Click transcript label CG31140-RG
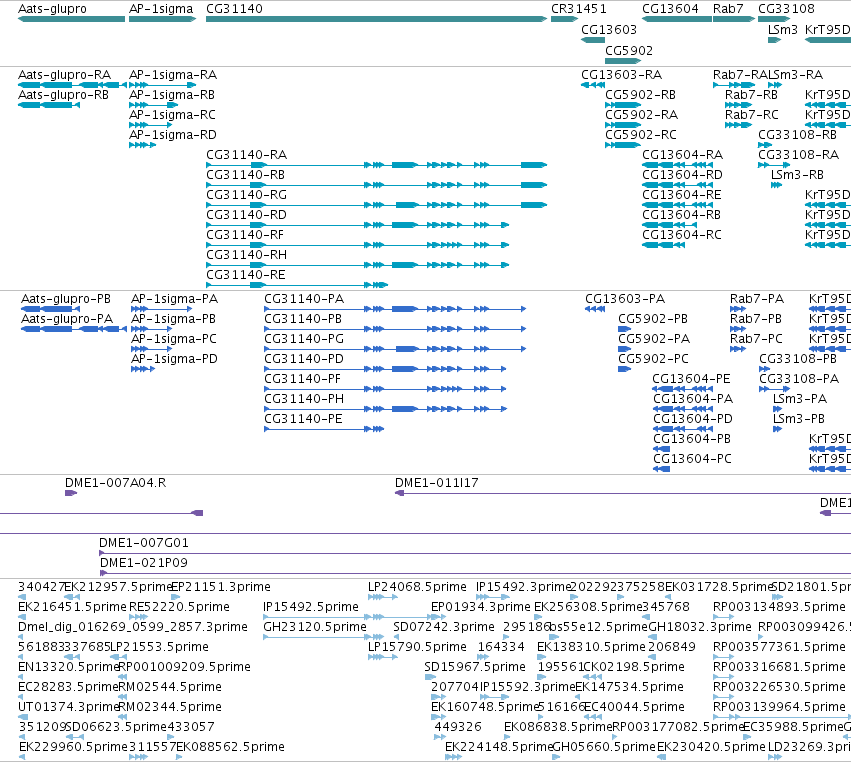Image resolution: width=851 pixels, height=762 pixels. click(246, 195)
